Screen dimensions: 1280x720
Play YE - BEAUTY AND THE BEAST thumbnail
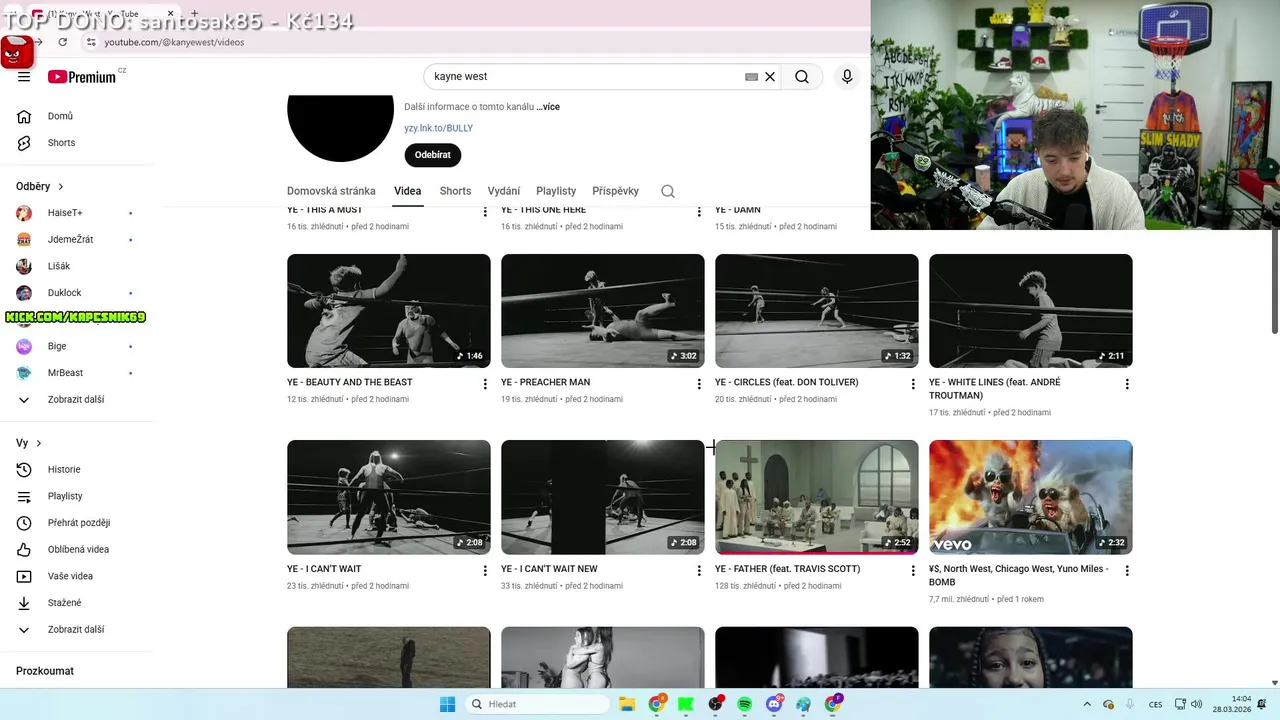389,311
